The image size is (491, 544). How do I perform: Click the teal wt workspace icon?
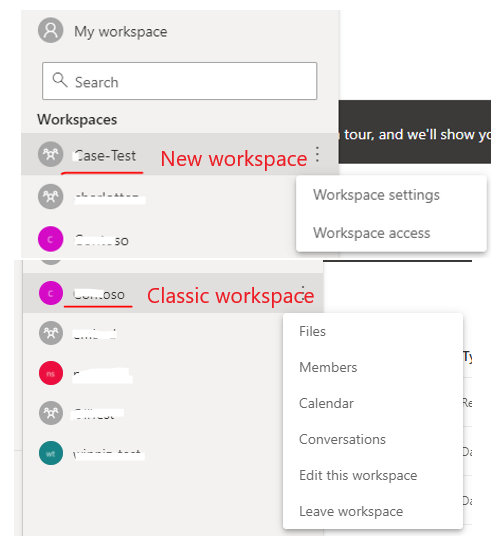[x=51, y=453]
